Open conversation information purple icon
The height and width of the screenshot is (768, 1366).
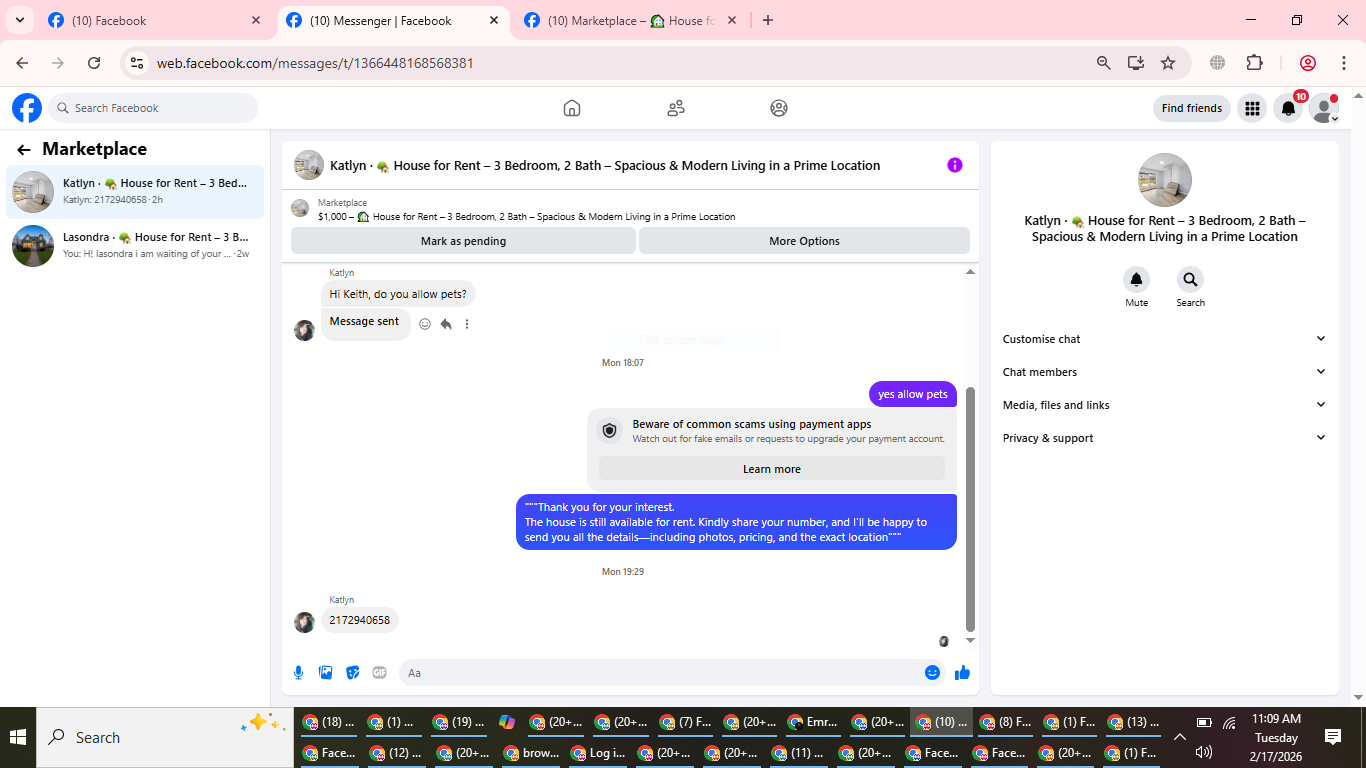(x=955, y=165)
